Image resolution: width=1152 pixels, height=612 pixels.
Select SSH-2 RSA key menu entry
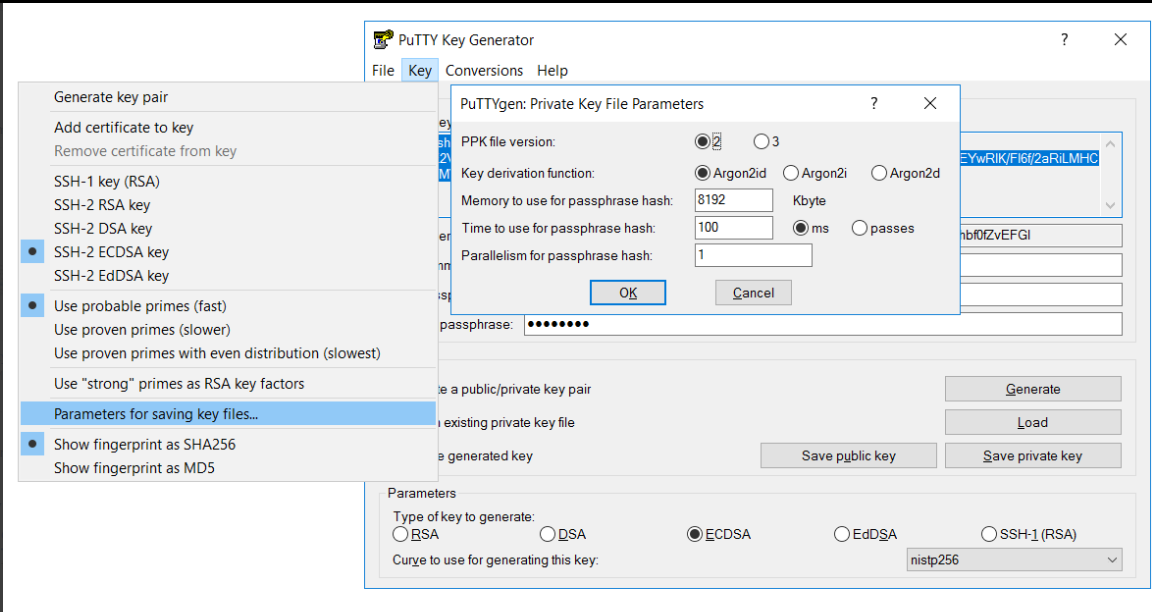(x=228, y=205)
